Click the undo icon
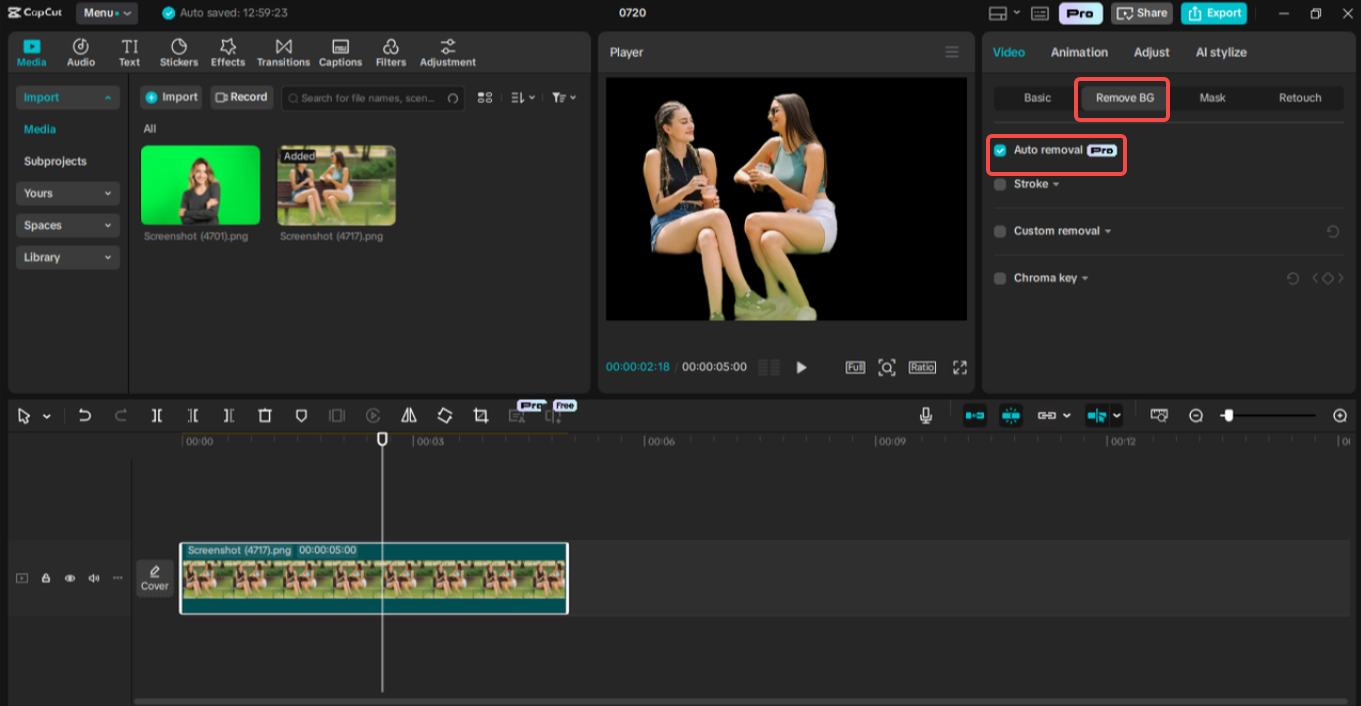 (84, 415)
